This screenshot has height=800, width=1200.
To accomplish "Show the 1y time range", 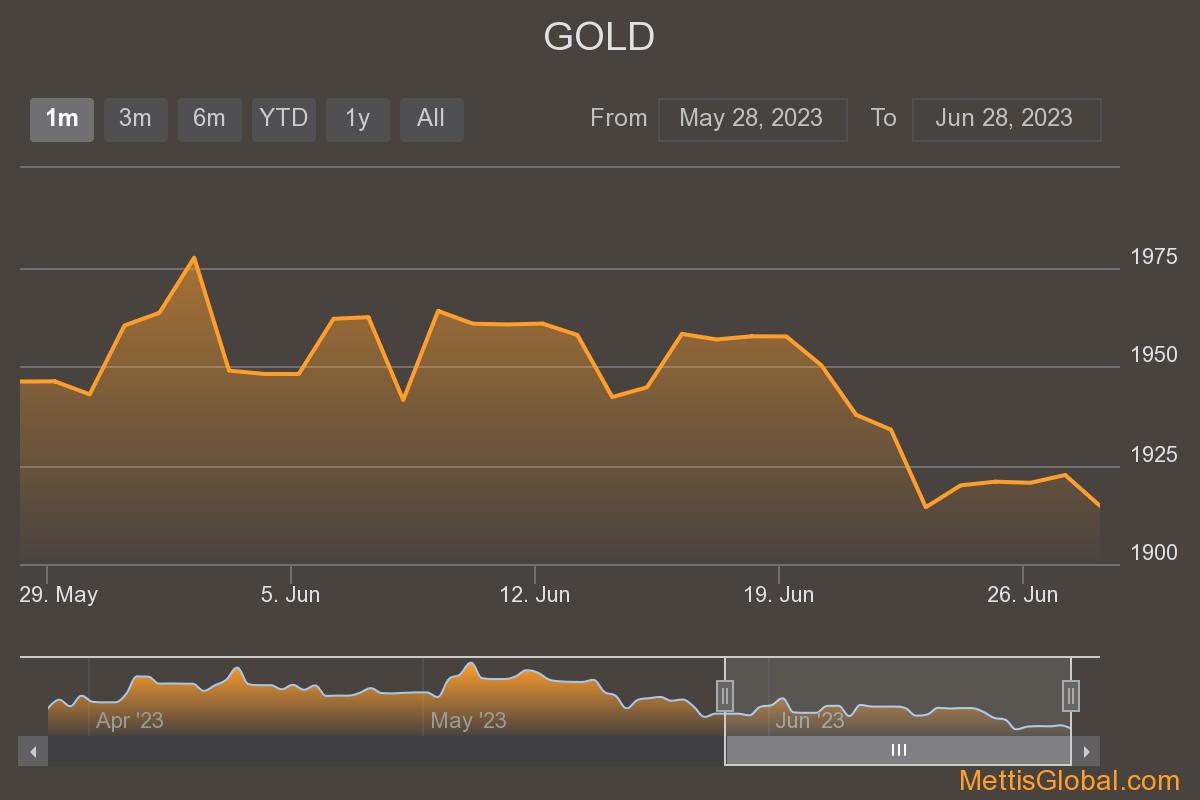I will click(x=358, y=119).
